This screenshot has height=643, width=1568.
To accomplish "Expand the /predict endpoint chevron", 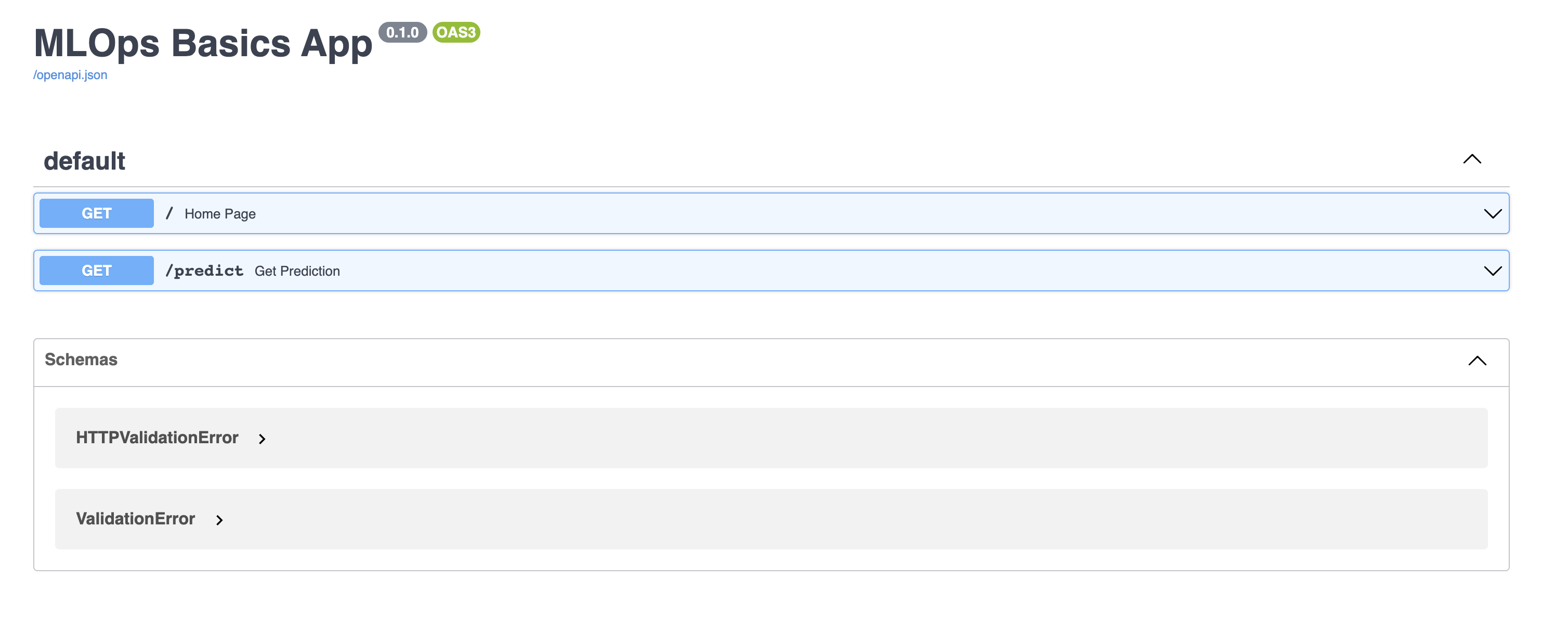I will coord(1492,271).
